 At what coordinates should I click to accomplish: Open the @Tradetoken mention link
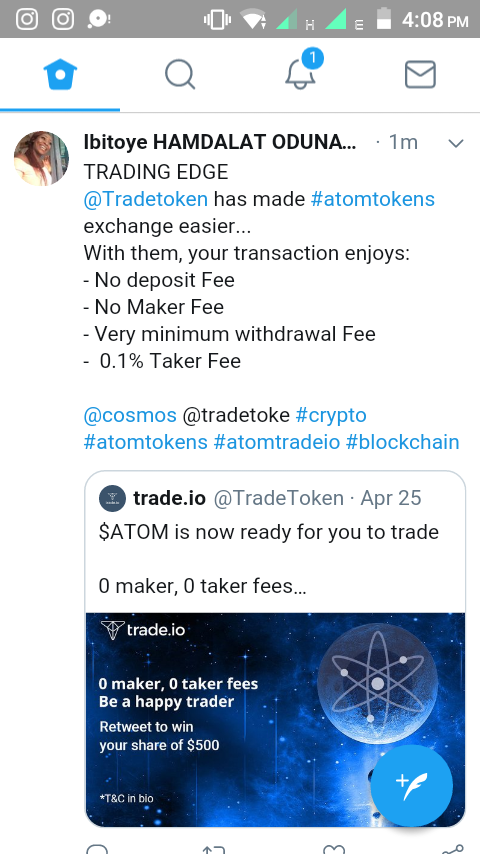[145, 199]
